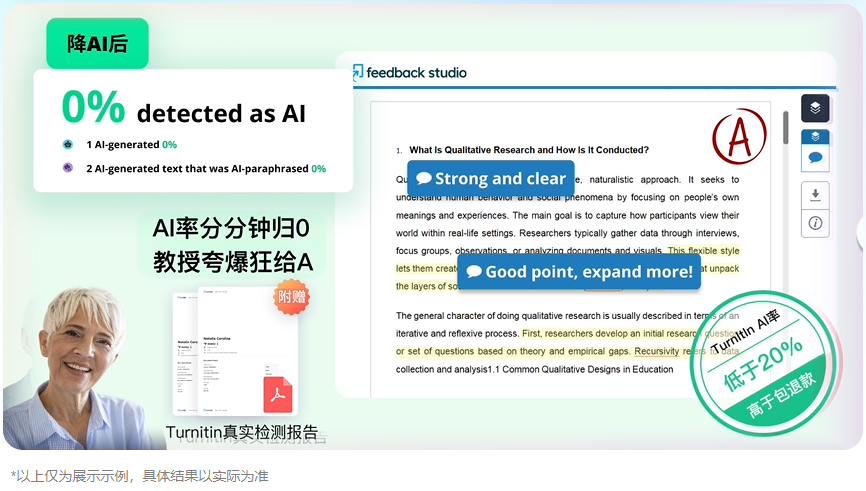The image size is (866, 491).
Task: Open the 'Strong and clear' comment bubble
Action: 490,178
